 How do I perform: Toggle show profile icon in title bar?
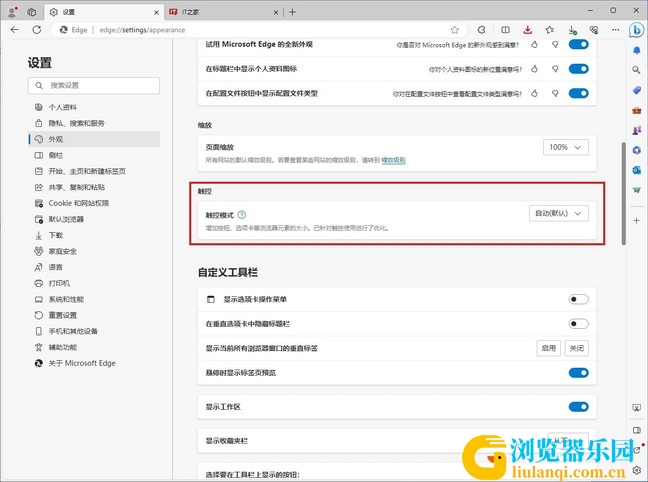coord(578,69)
